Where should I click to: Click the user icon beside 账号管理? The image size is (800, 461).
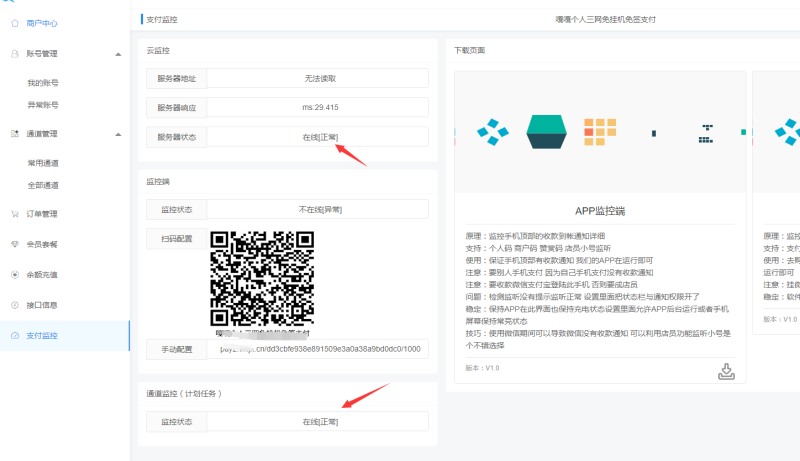tap(15, 54)
